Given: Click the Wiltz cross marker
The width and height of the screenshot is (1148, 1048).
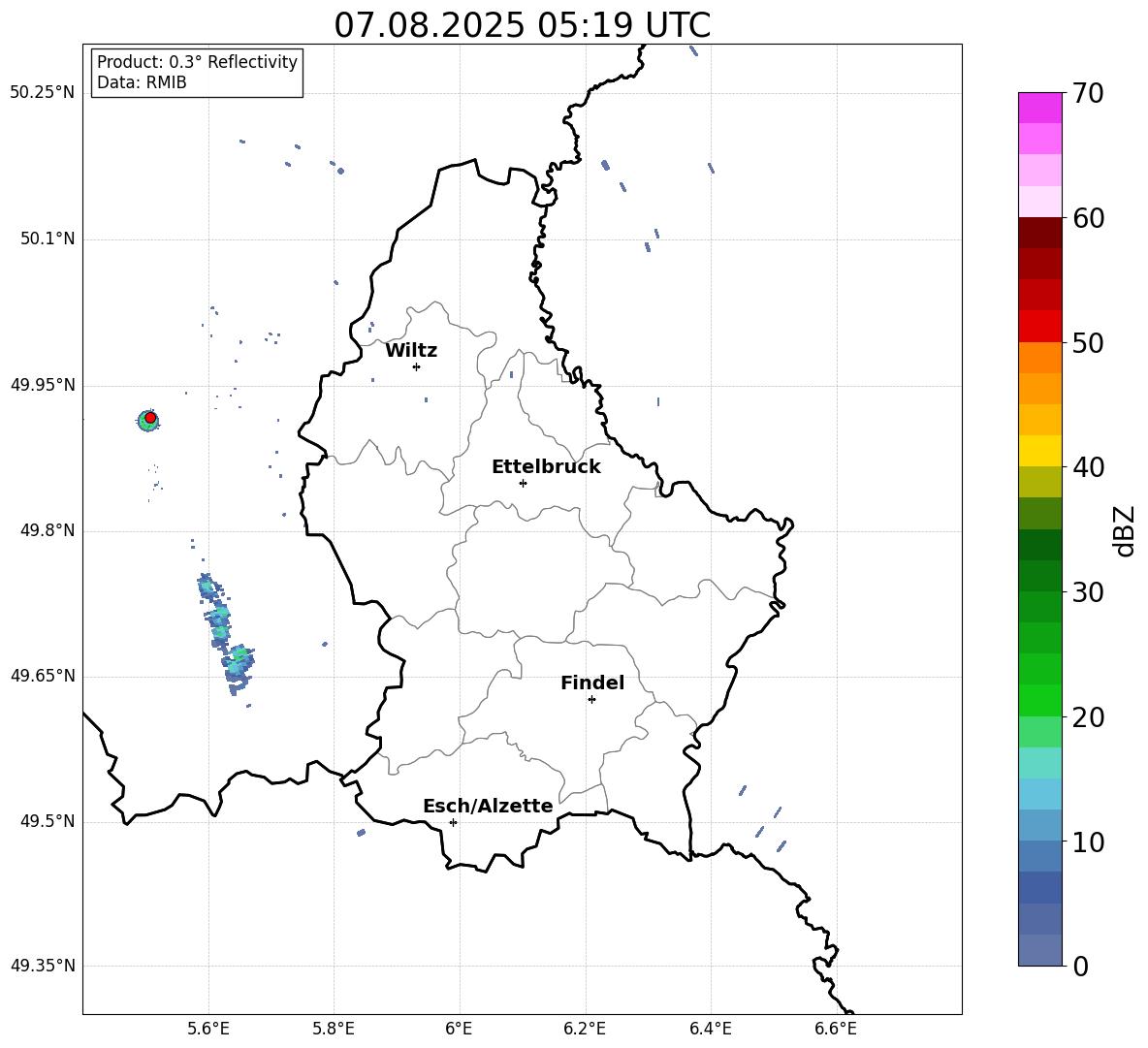Looking at the screenshot, I should coord(417,366).
